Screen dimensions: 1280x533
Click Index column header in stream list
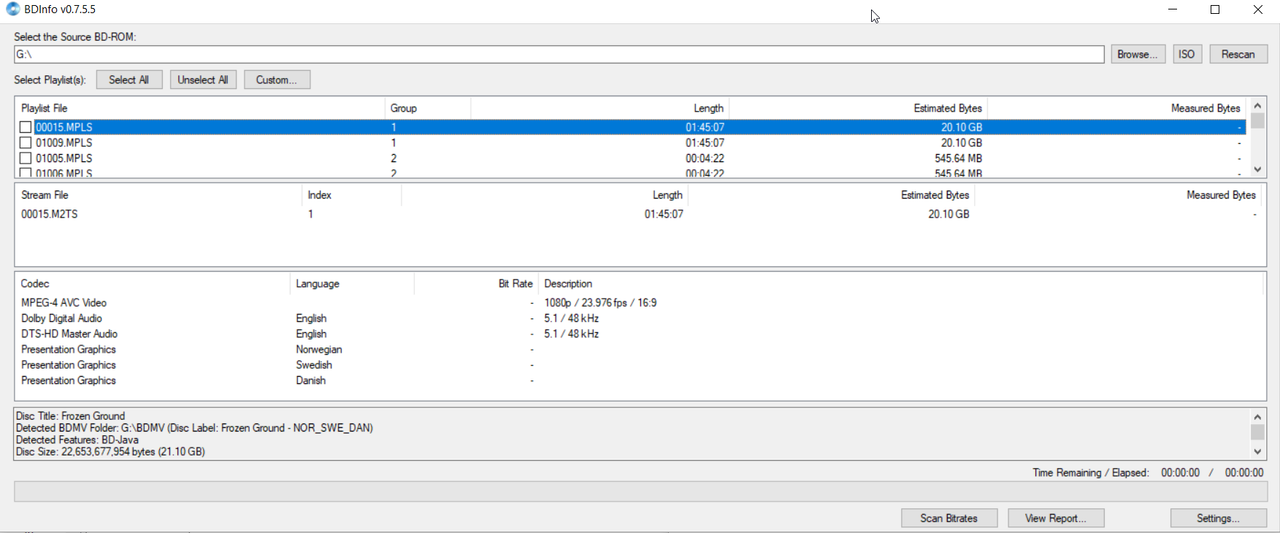[351, 196]
